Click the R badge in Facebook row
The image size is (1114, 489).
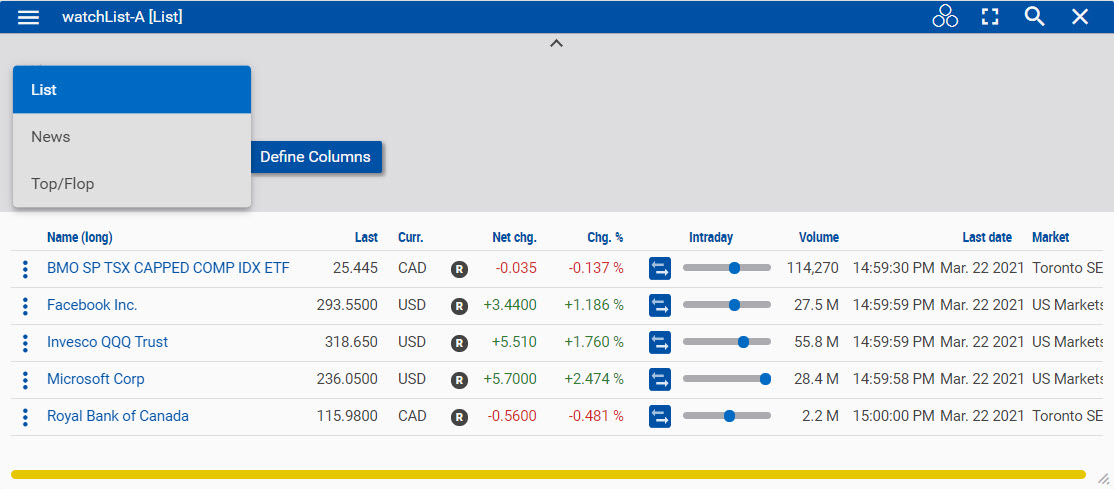pyautogui.click(x=460, y=306)
